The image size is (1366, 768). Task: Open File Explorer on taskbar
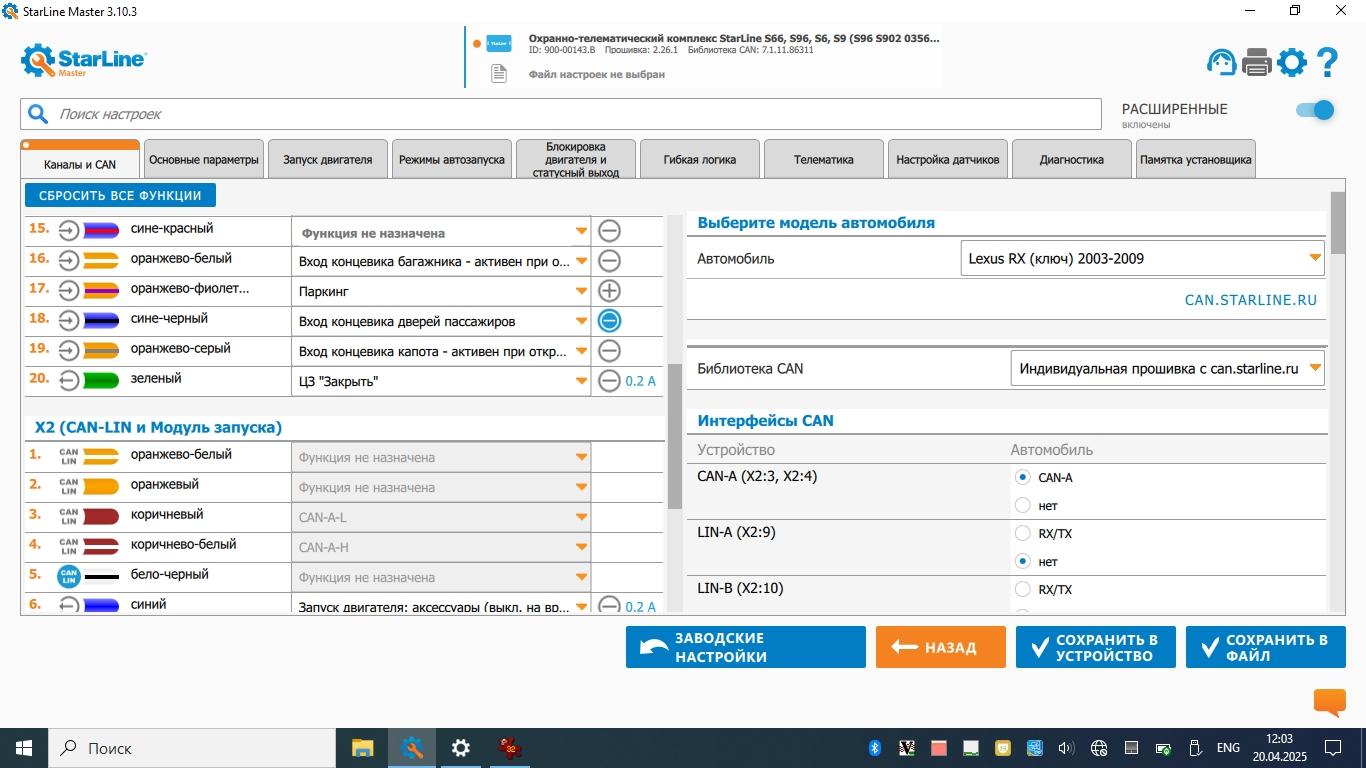coord(362,748)
